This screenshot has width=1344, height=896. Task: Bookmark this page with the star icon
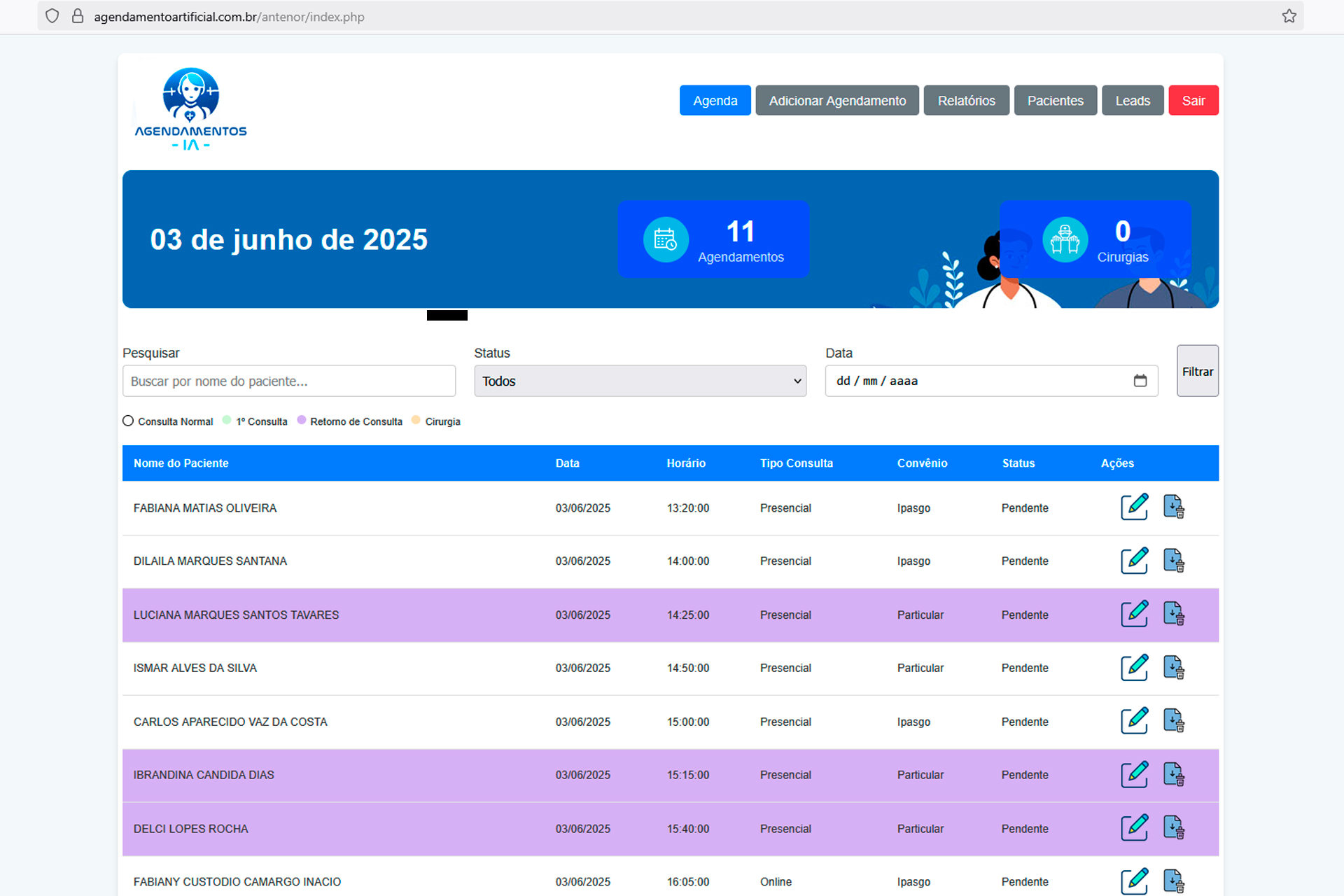[1289, 16]
